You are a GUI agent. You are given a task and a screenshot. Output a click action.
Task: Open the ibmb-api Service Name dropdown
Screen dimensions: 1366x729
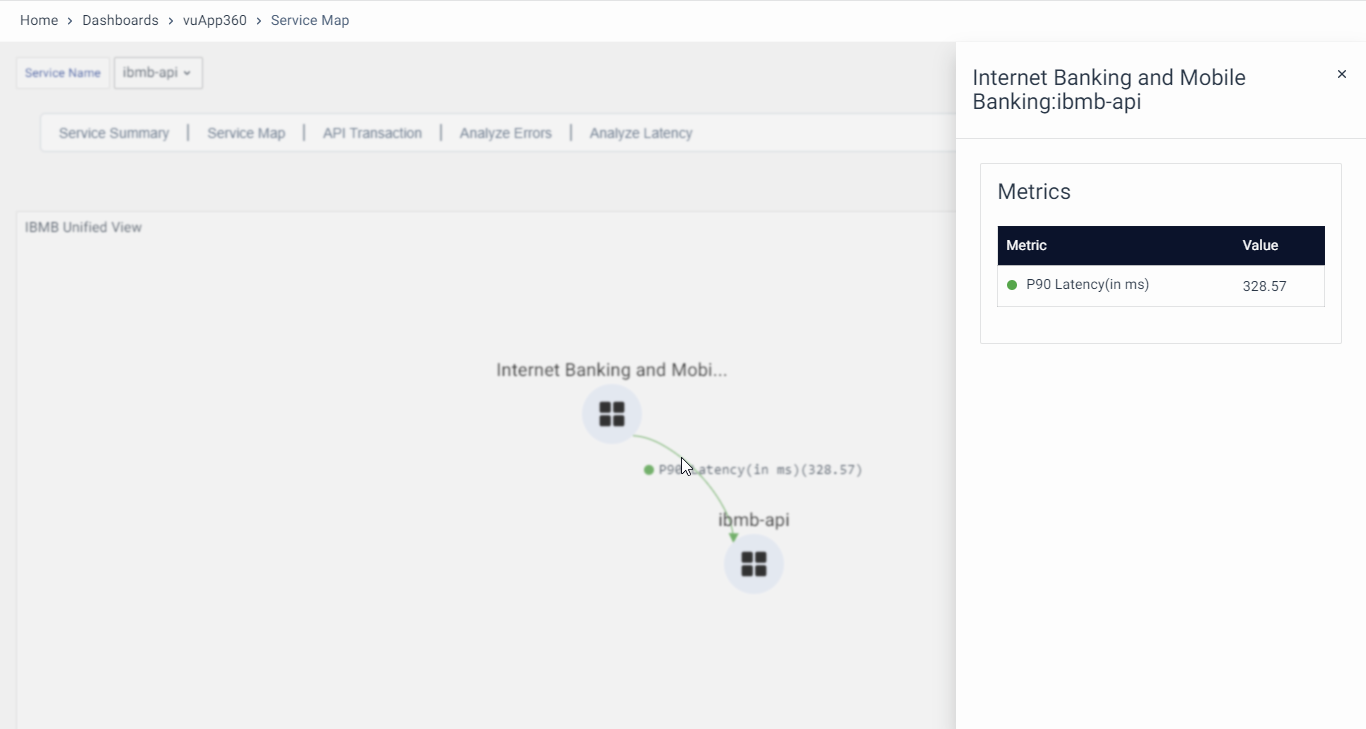point(158,73)
